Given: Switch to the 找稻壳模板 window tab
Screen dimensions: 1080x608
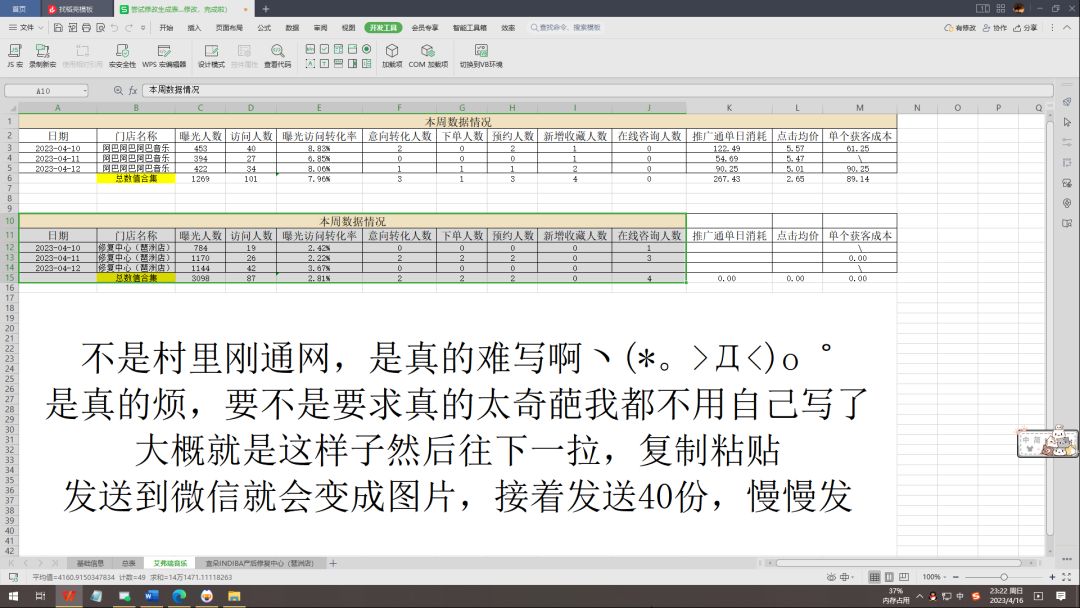Looking at the screenshot, I should pos(76,9).
